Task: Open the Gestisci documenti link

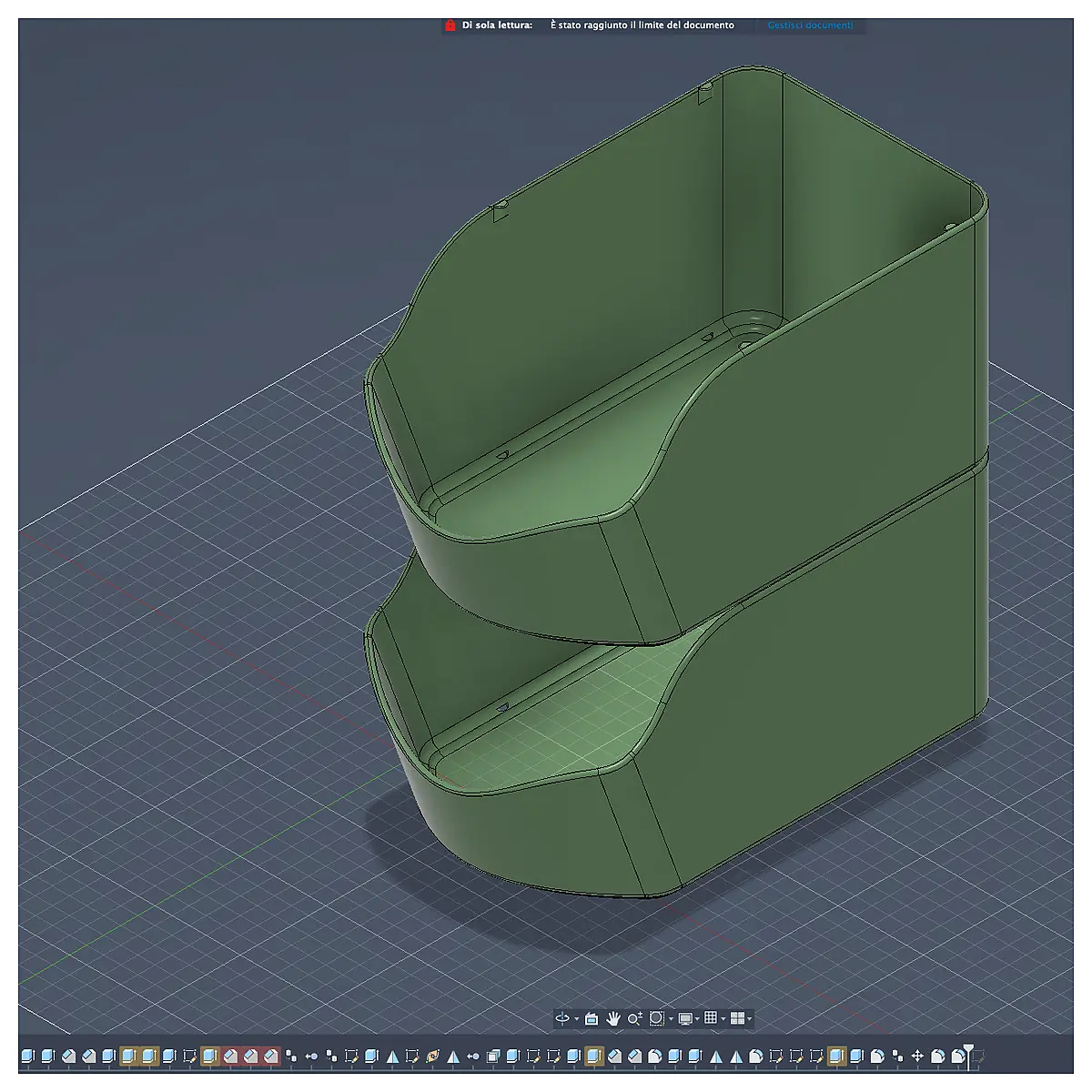Action: 810,25
